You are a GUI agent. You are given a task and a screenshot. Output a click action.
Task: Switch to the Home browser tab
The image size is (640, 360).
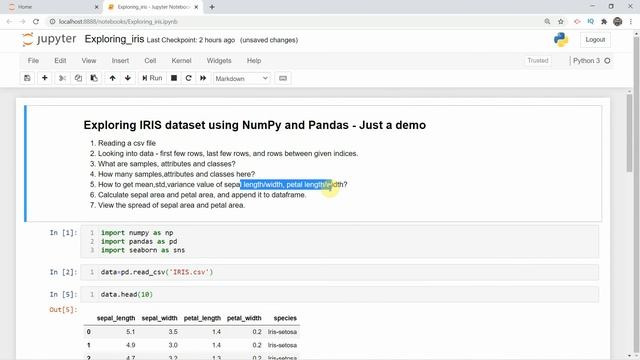coord(53,7)
